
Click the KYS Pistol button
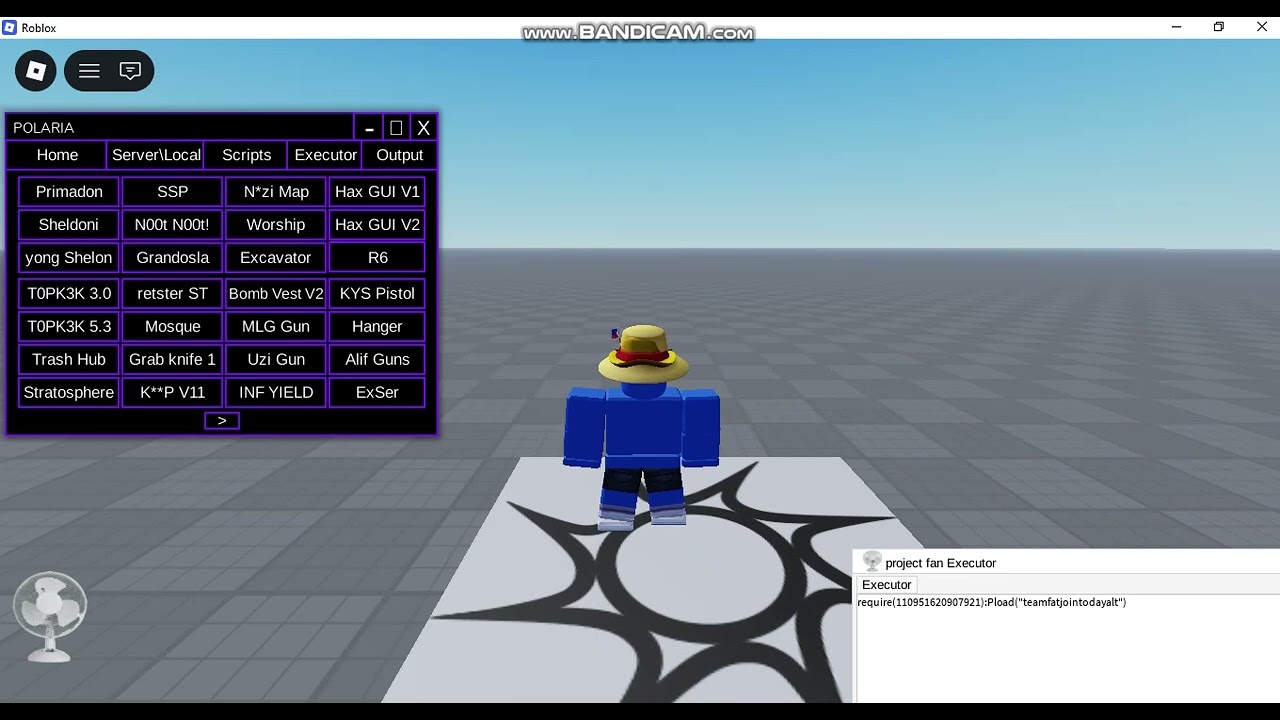377,294
